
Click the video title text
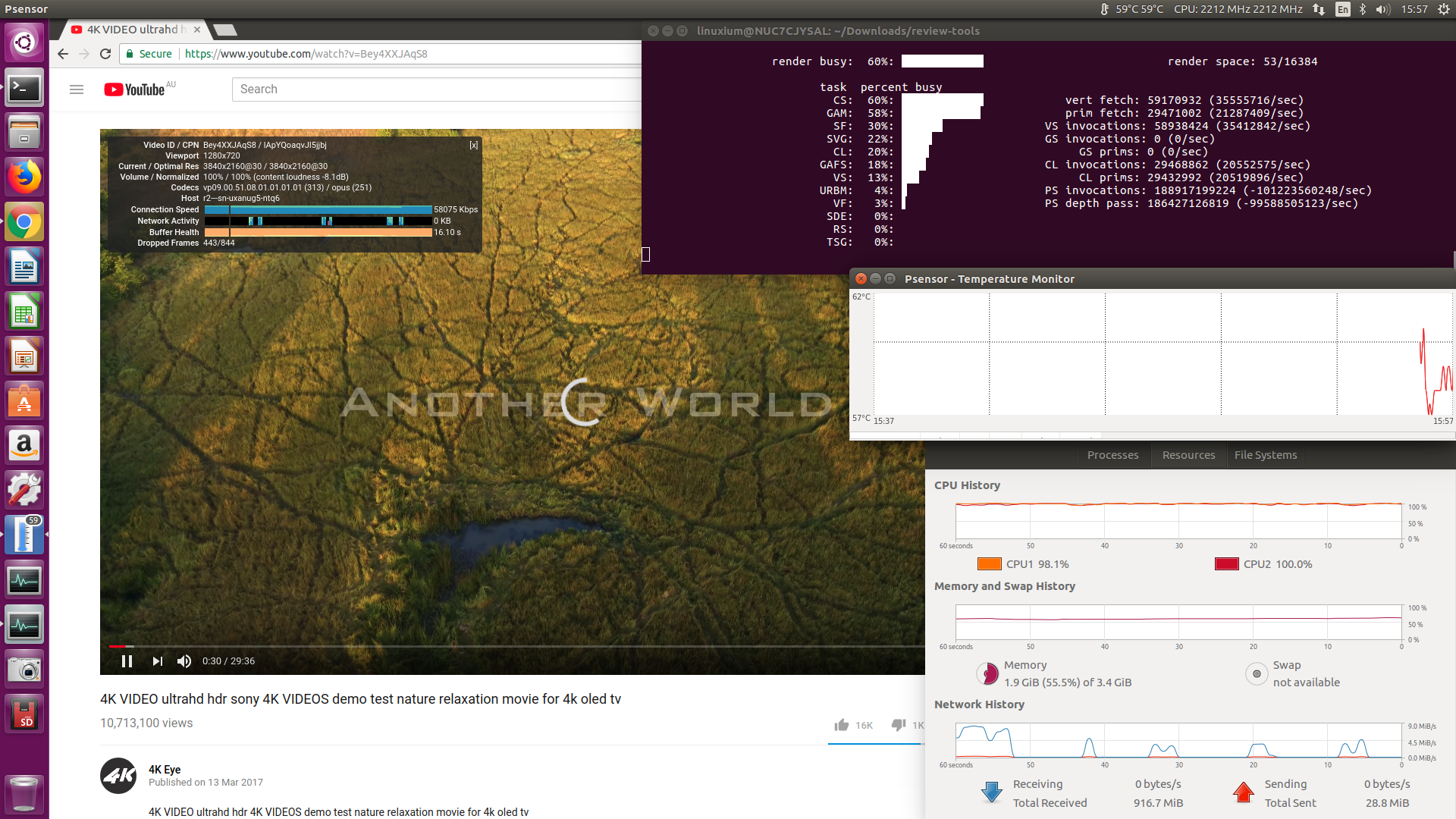[x=360, y=699]
